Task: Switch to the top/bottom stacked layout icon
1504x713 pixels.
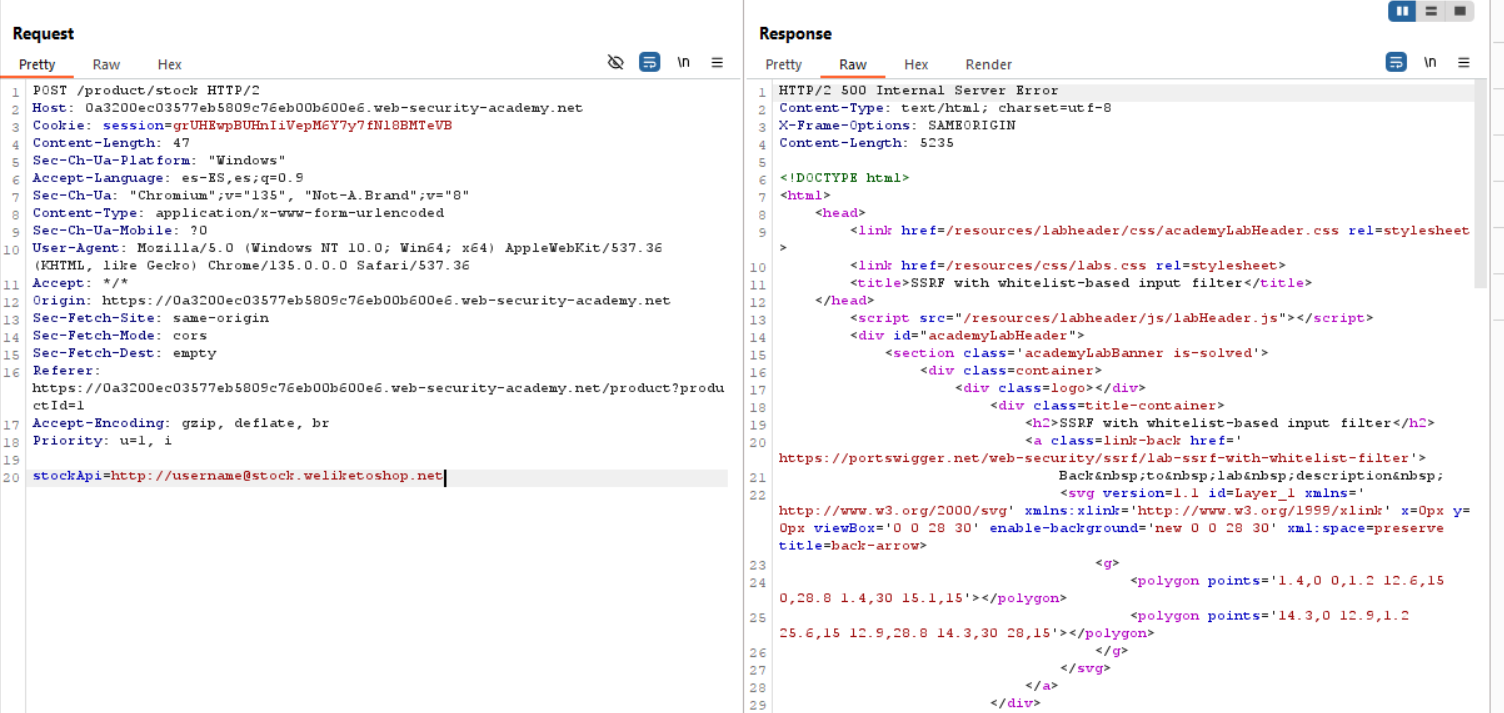Action: pos(1431,11)
